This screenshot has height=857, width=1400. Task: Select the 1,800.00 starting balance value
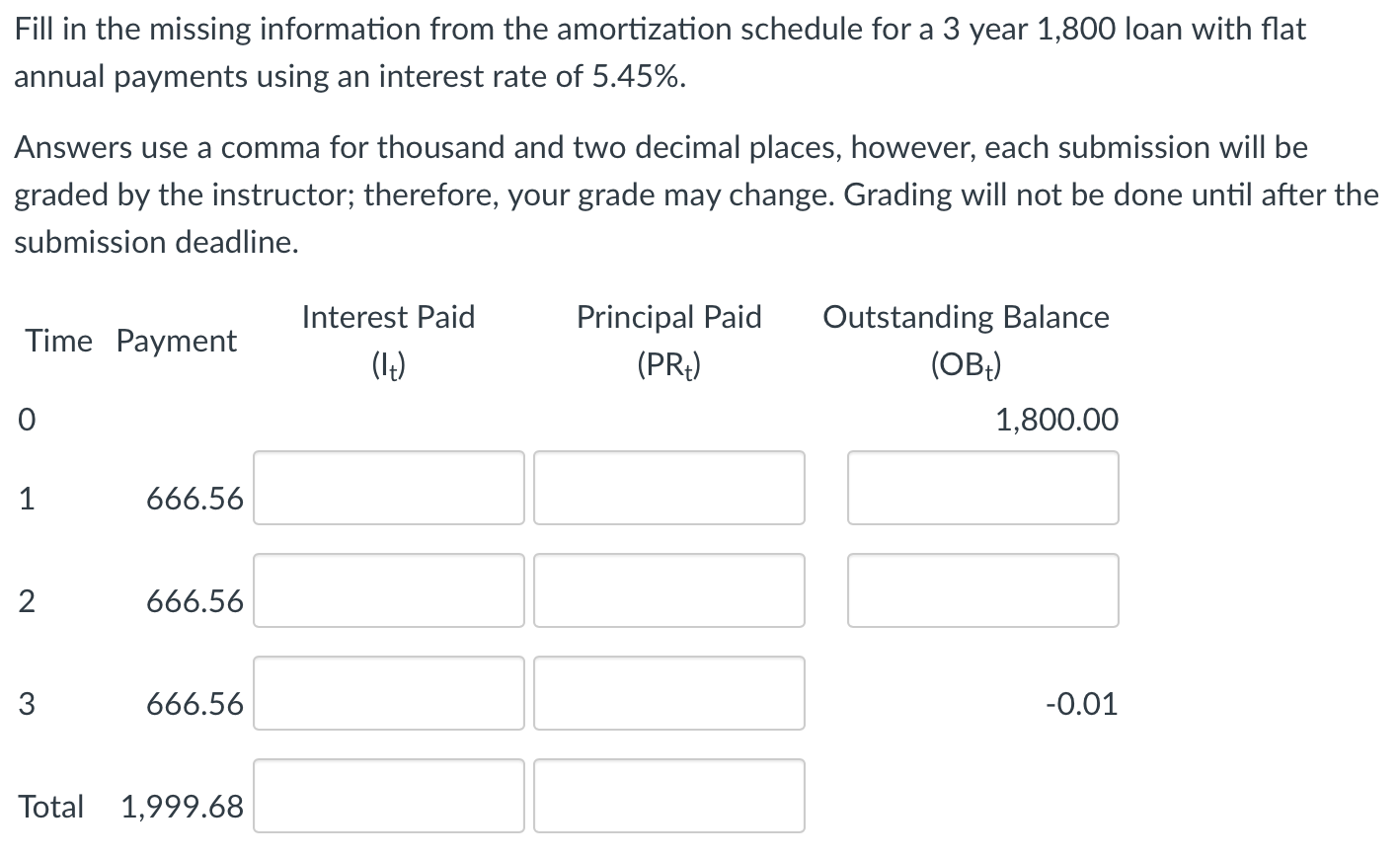tap(1057, 420)
